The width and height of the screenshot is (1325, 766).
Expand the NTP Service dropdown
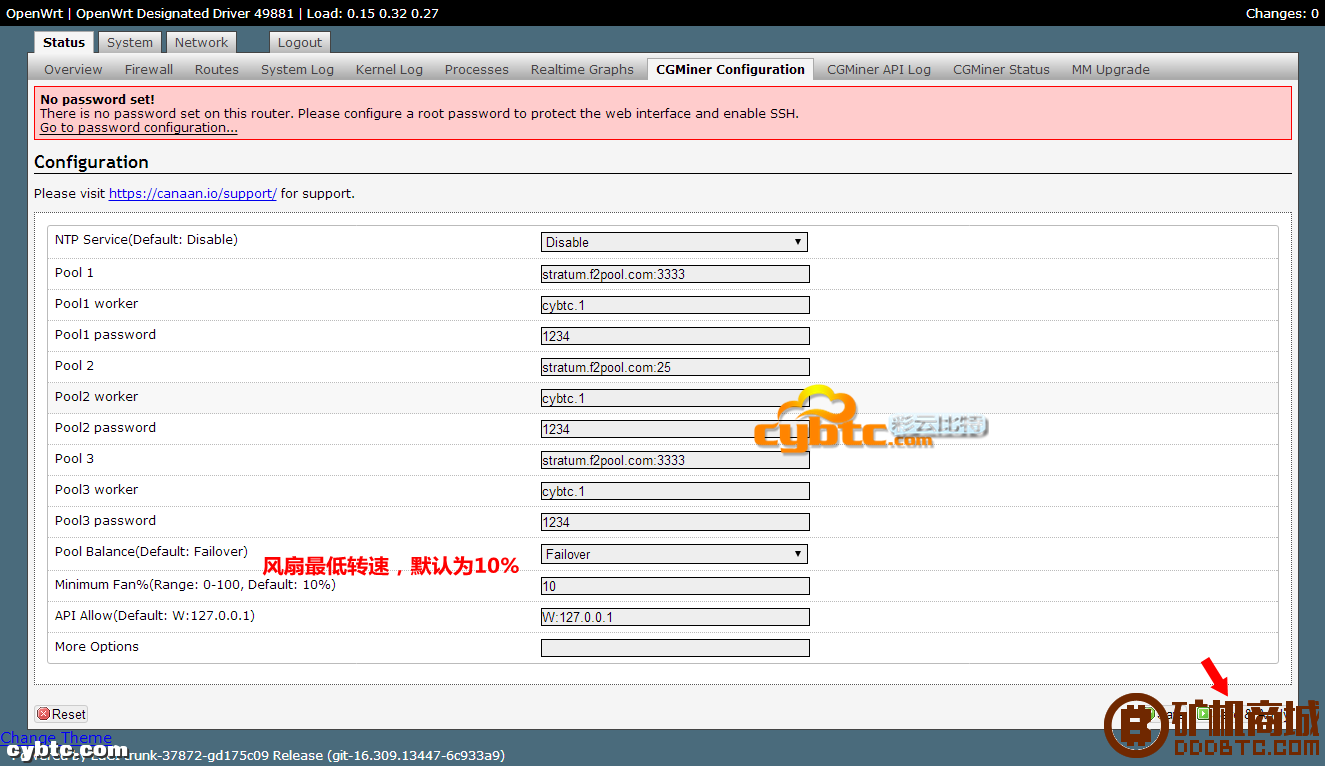click(x=674, y=242)
